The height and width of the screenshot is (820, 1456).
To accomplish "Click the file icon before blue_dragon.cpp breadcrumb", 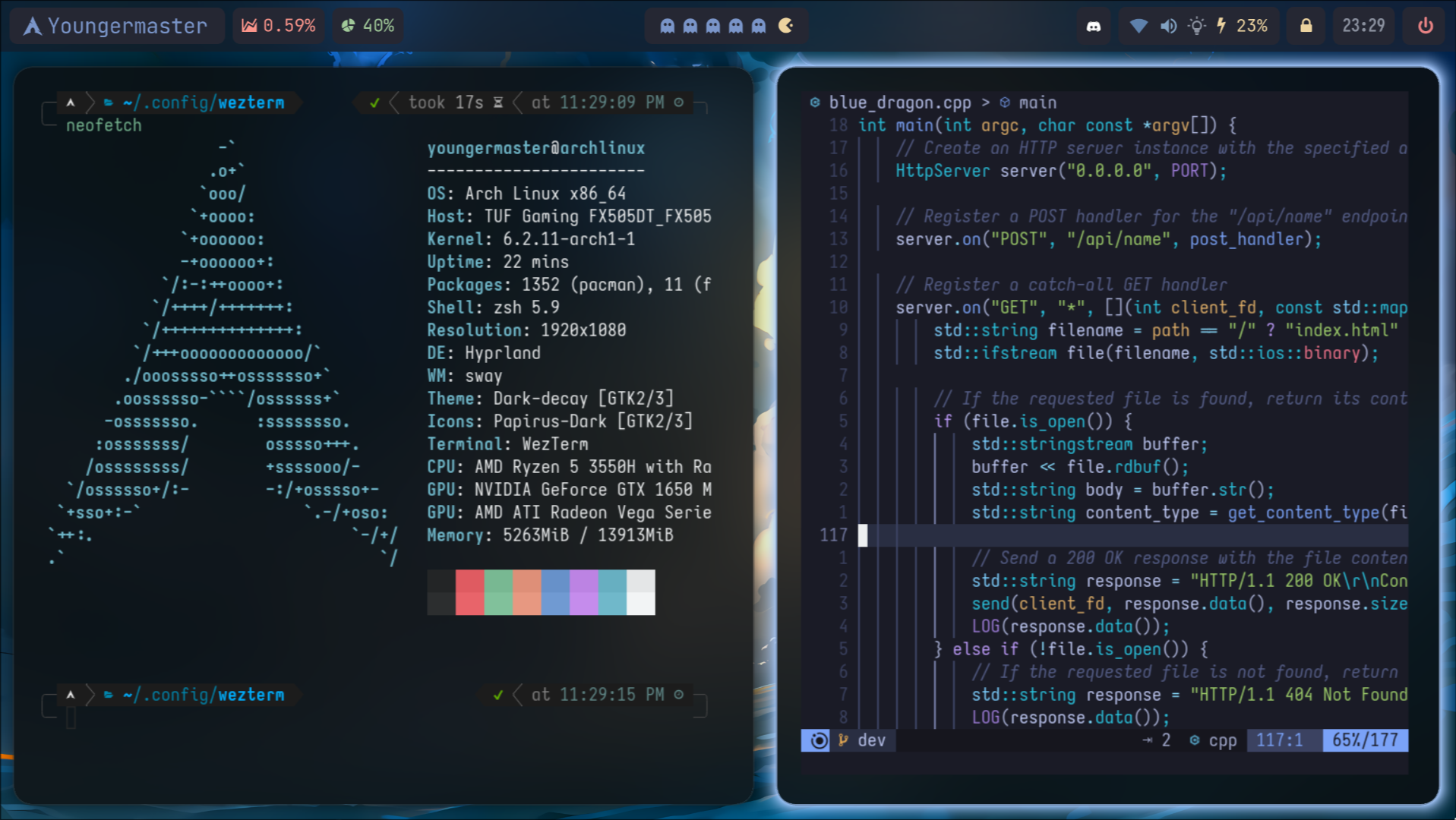I will pyautogui.click(x=815, y=102).
